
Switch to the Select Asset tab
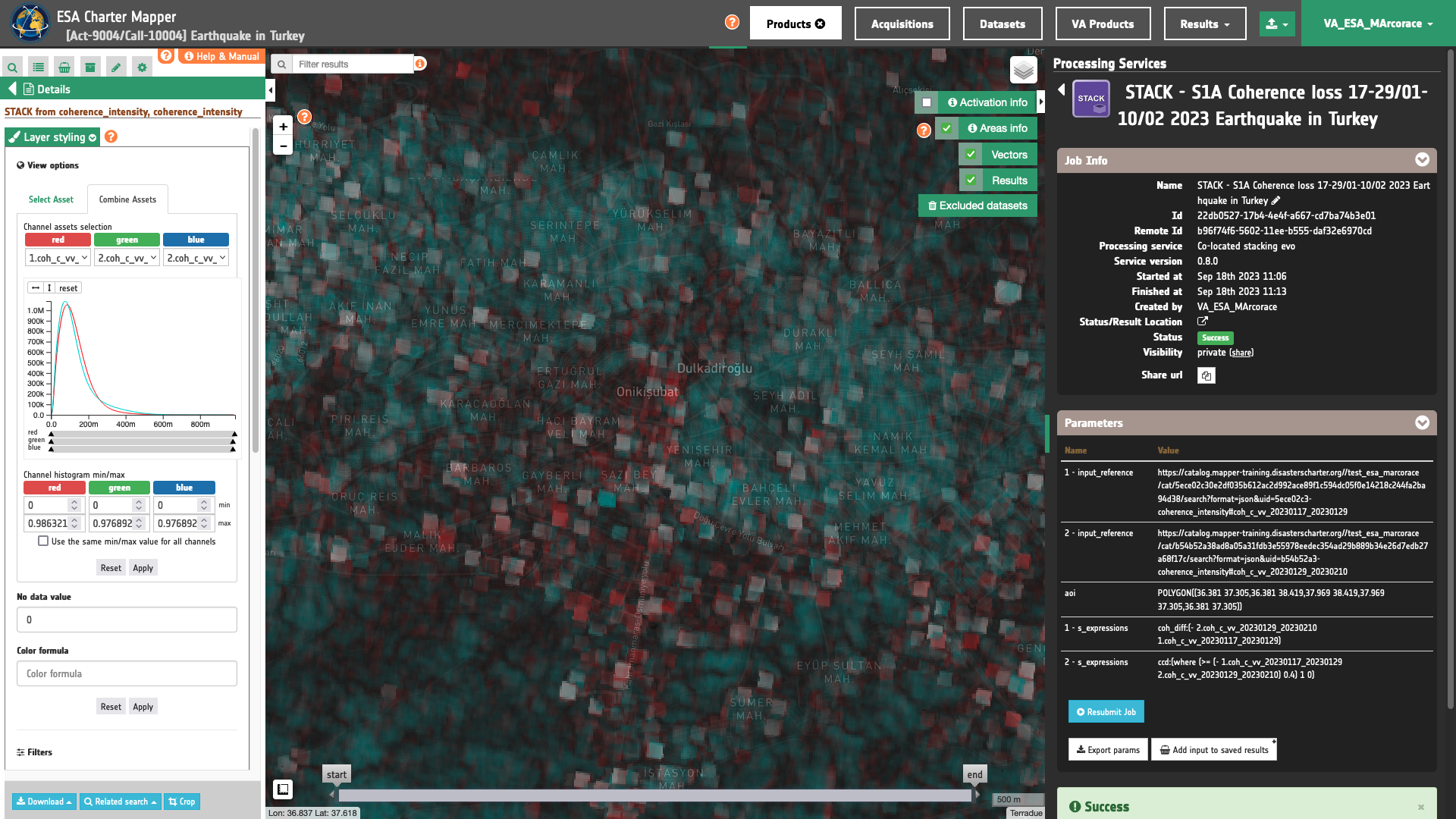[x=51, y=199]
